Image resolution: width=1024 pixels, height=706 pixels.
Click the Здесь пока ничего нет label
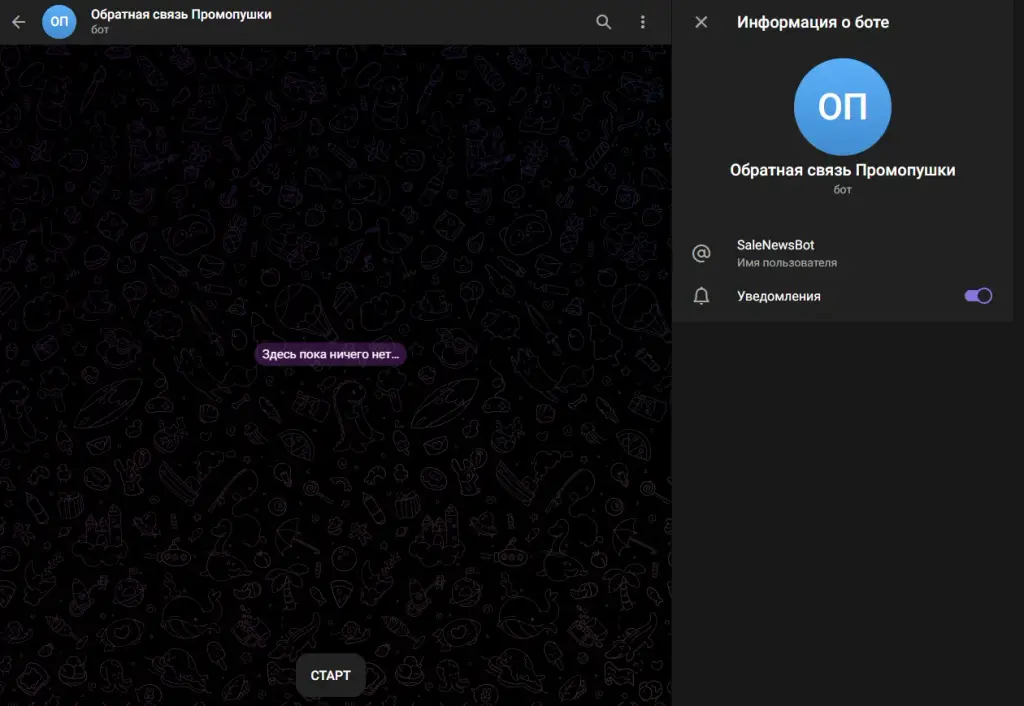pyautogui.click(x=330, y=354)
